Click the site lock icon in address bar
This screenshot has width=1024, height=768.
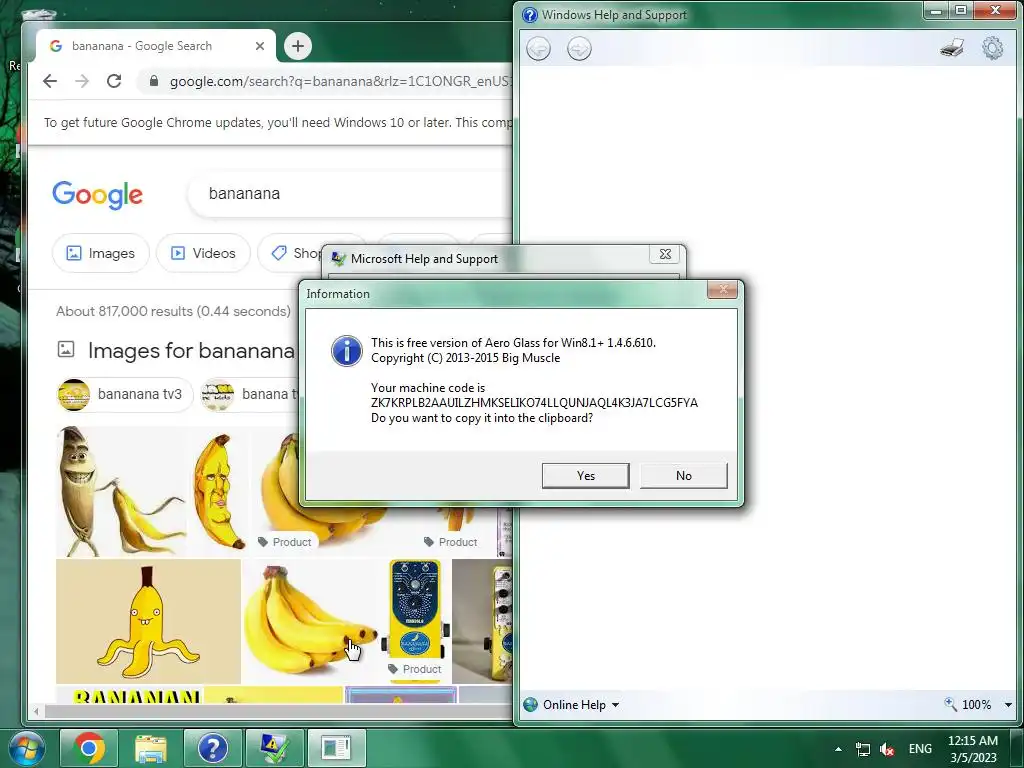(153, 81)
